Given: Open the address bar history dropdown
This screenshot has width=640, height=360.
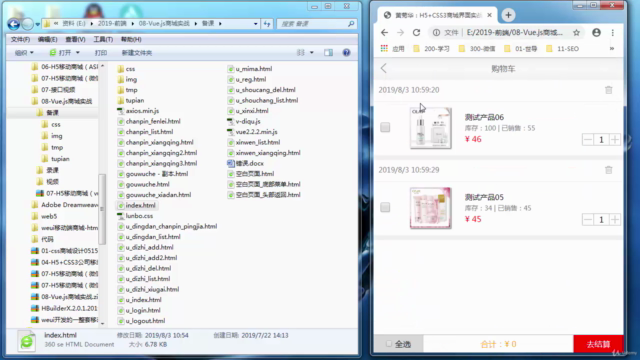Looking at the screenshot, I should click(x=256, y=24).
